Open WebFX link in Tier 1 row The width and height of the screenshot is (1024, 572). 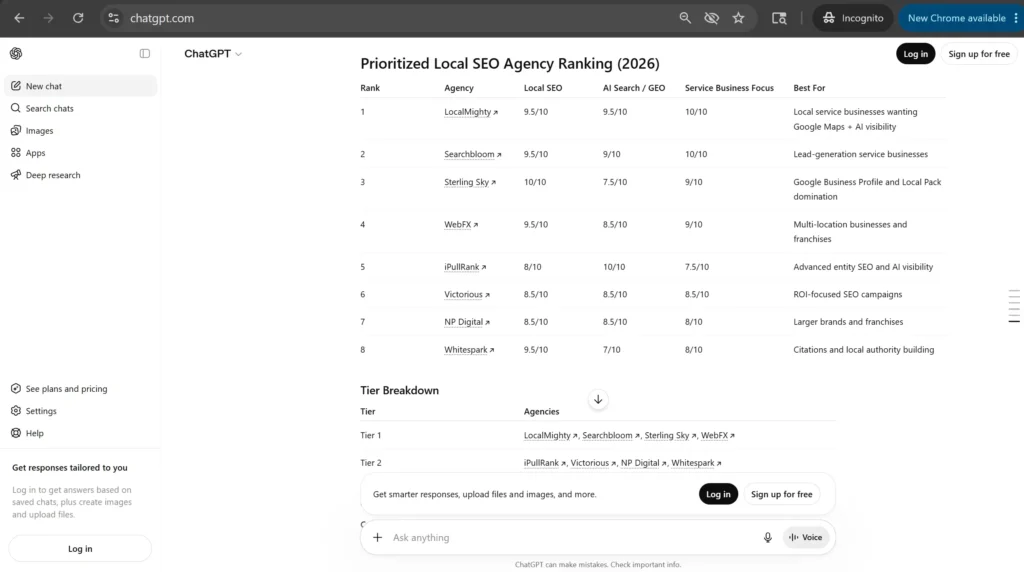718,436
